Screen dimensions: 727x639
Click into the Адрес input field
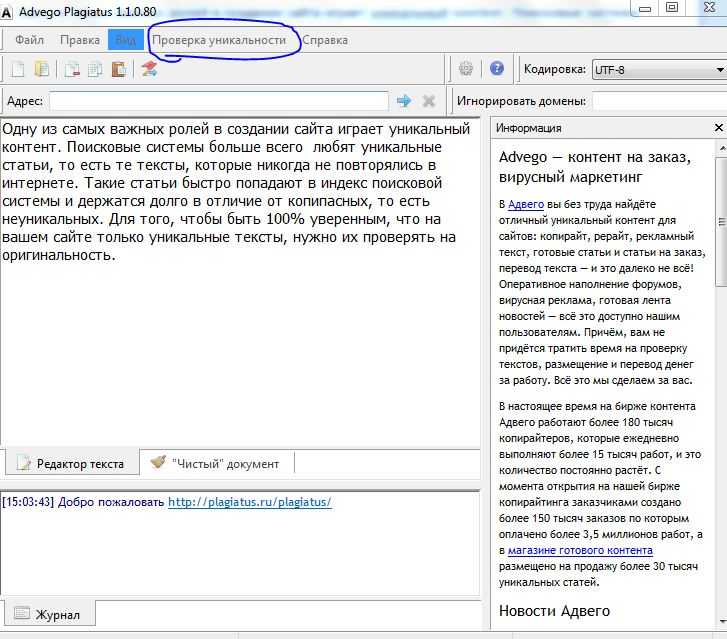219,101
